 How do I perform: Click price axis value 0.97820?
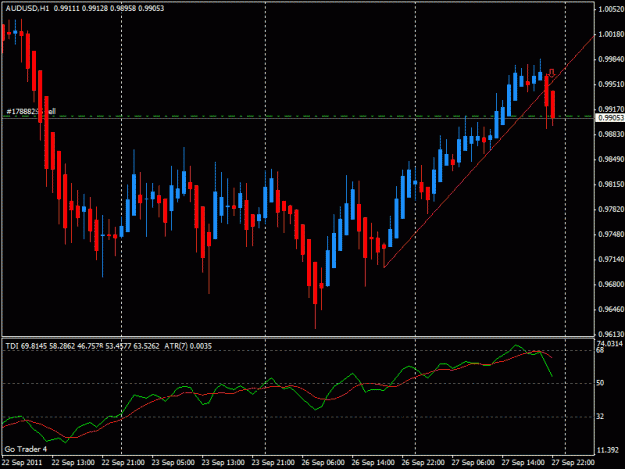tap(611, 210)
